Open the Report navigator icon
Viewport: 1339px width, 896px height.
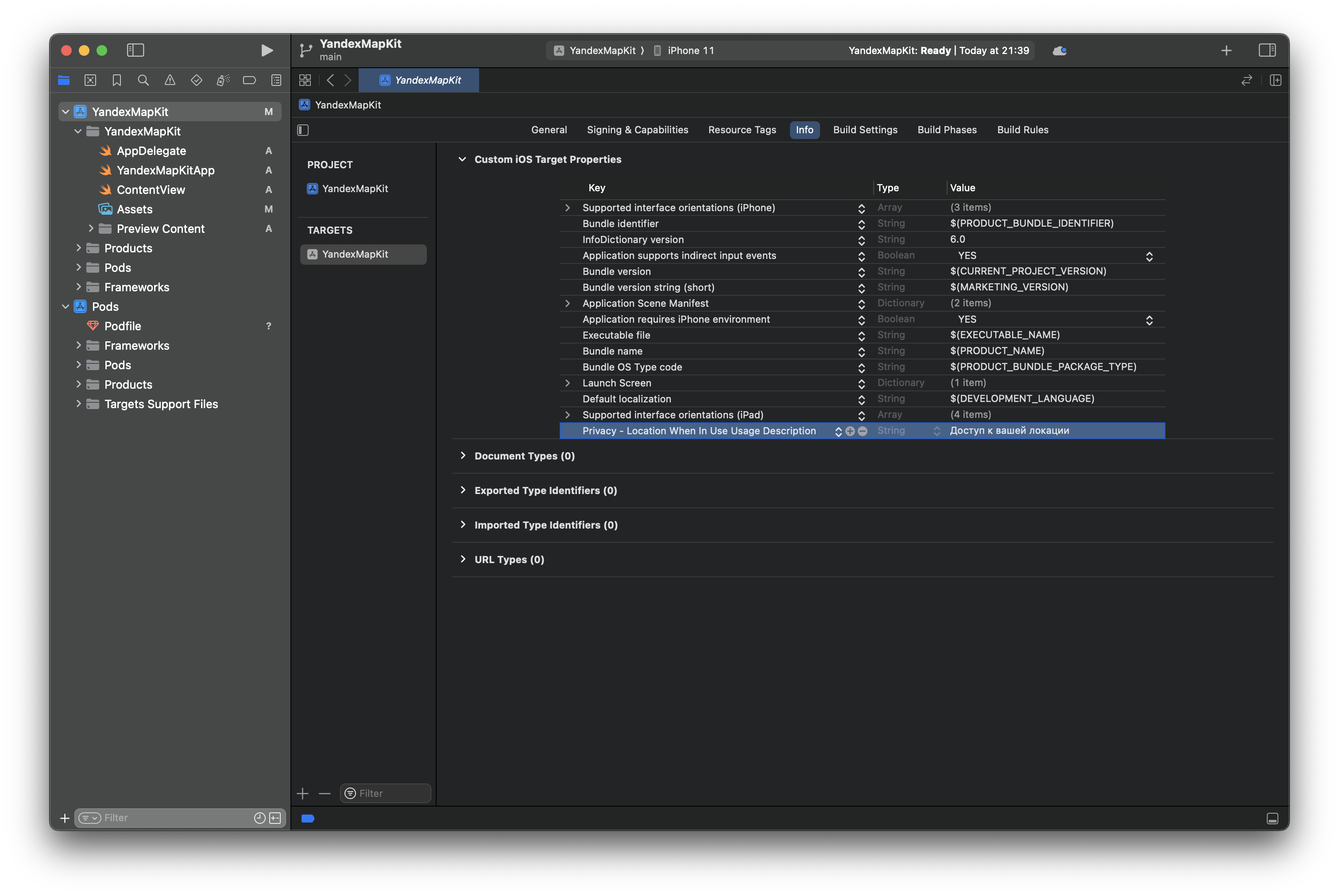coord(276,81)
